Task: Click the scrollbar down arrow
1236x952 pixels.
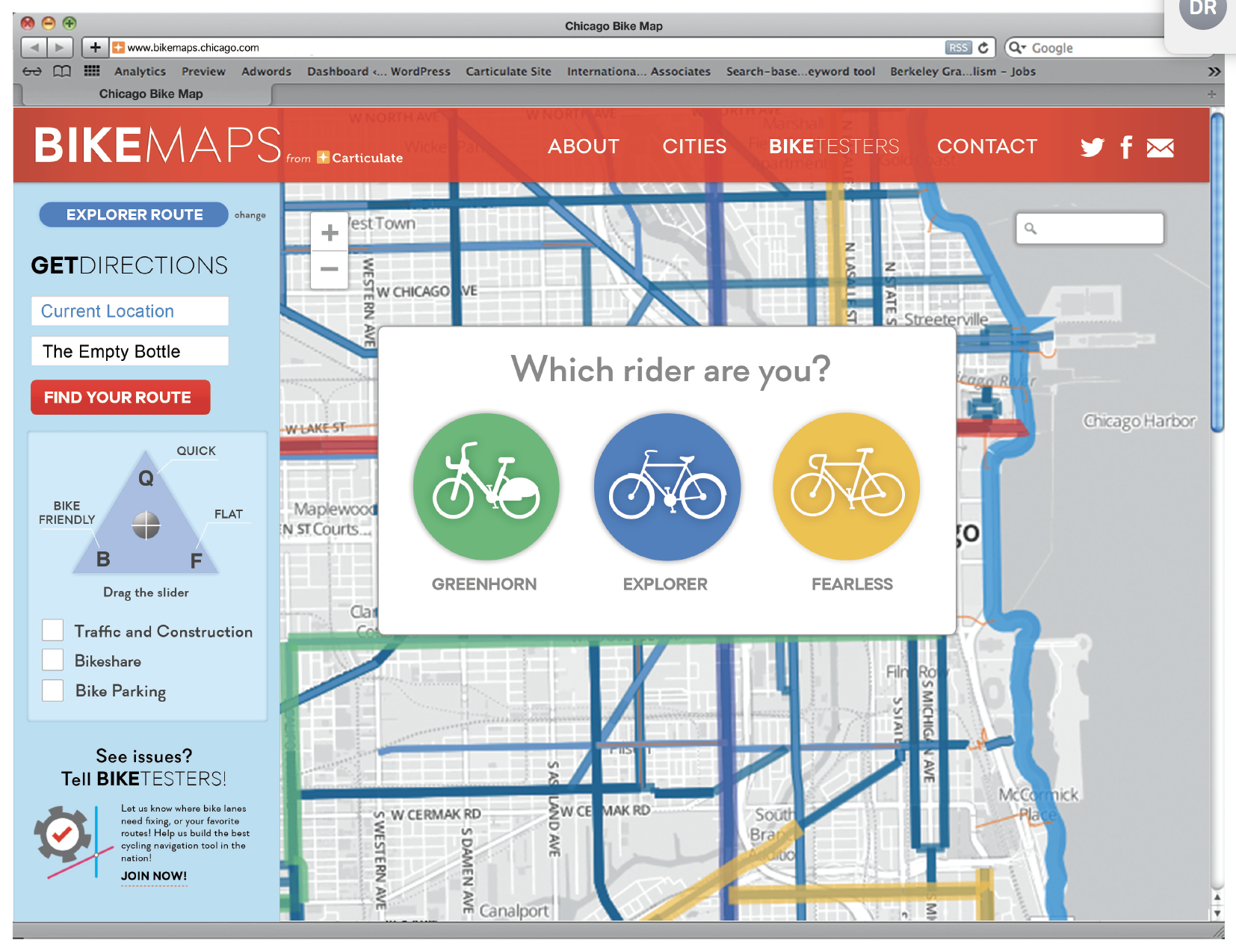Action: 1217,913
